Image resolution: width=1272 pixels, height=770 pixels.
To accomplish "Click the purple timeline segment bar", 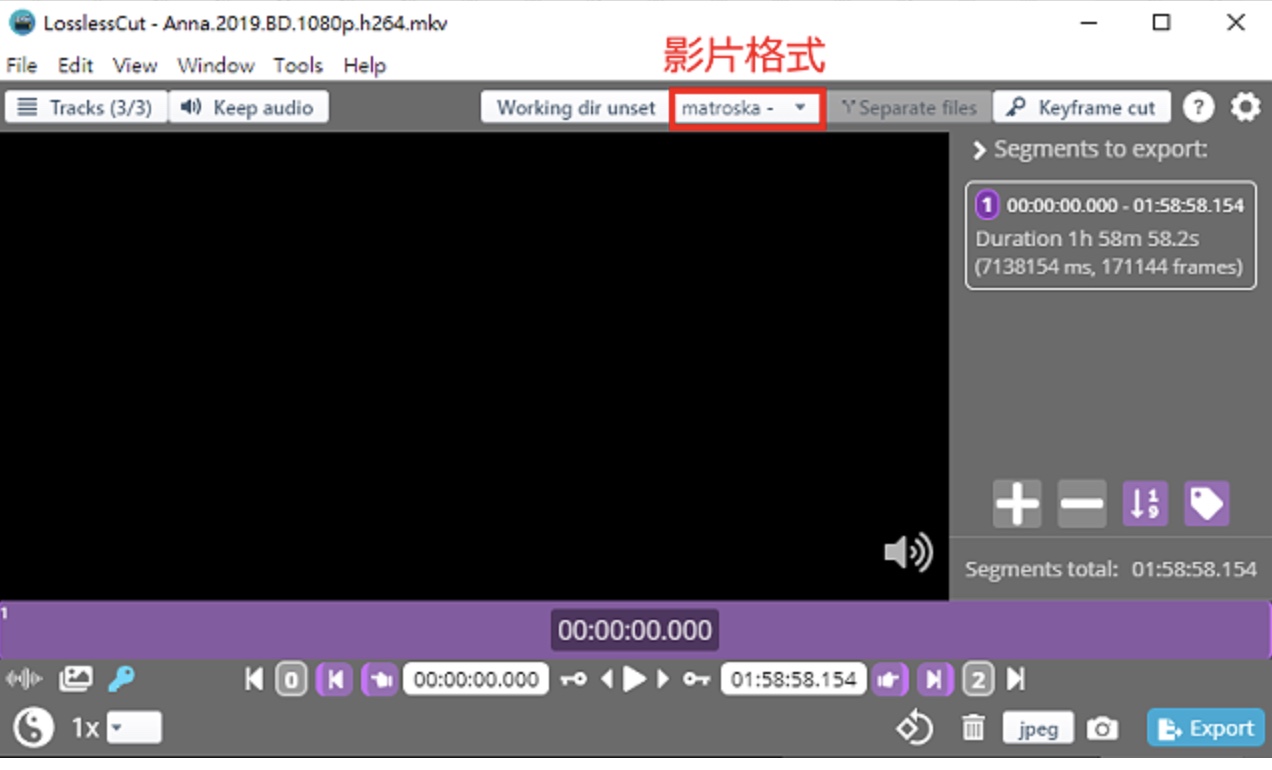I will [x=635, y=630].
